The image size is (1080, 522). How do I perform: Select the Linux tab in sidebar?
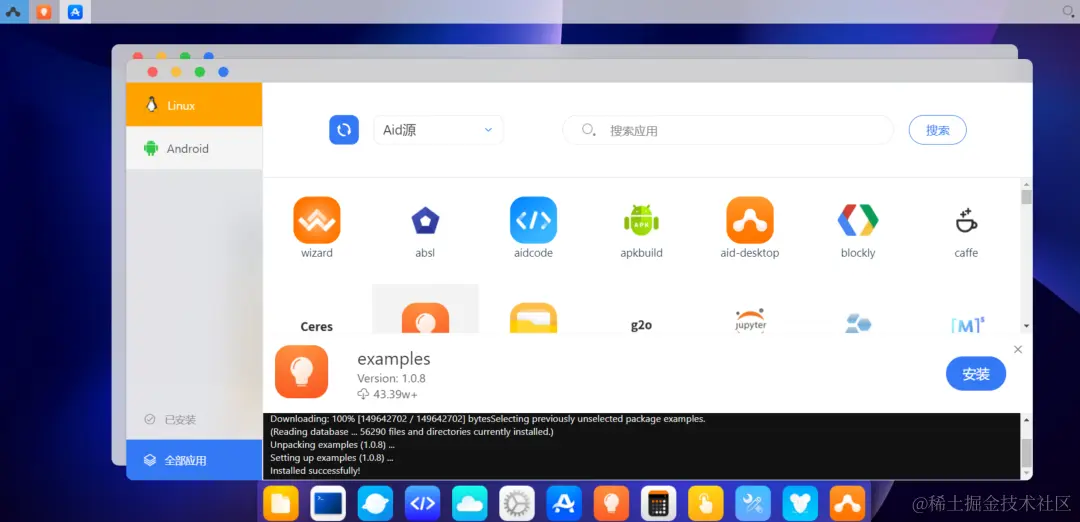194,105
